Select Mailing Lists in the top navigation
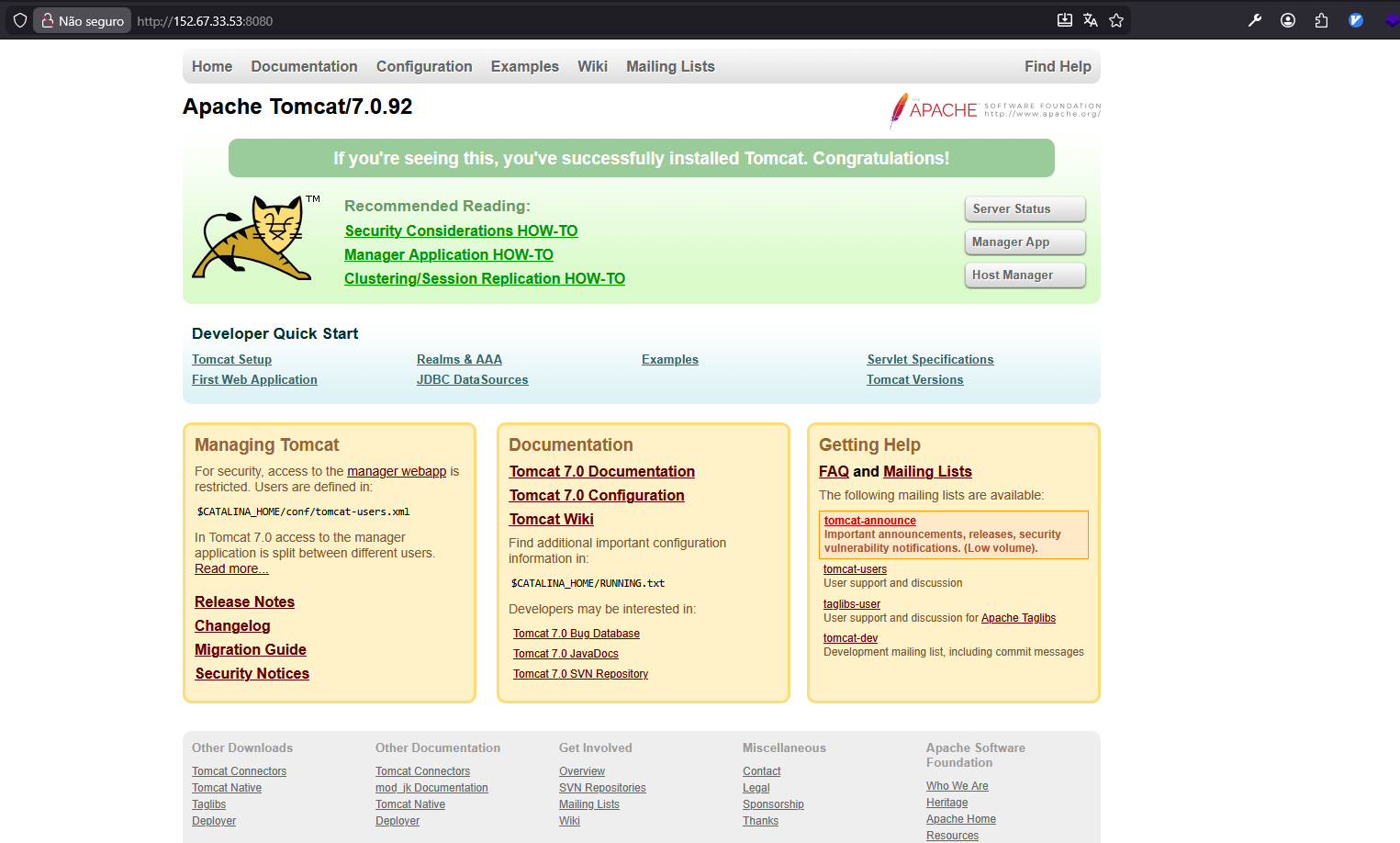1400x843 pixels. pyautogui.click(x=670, y=66)
